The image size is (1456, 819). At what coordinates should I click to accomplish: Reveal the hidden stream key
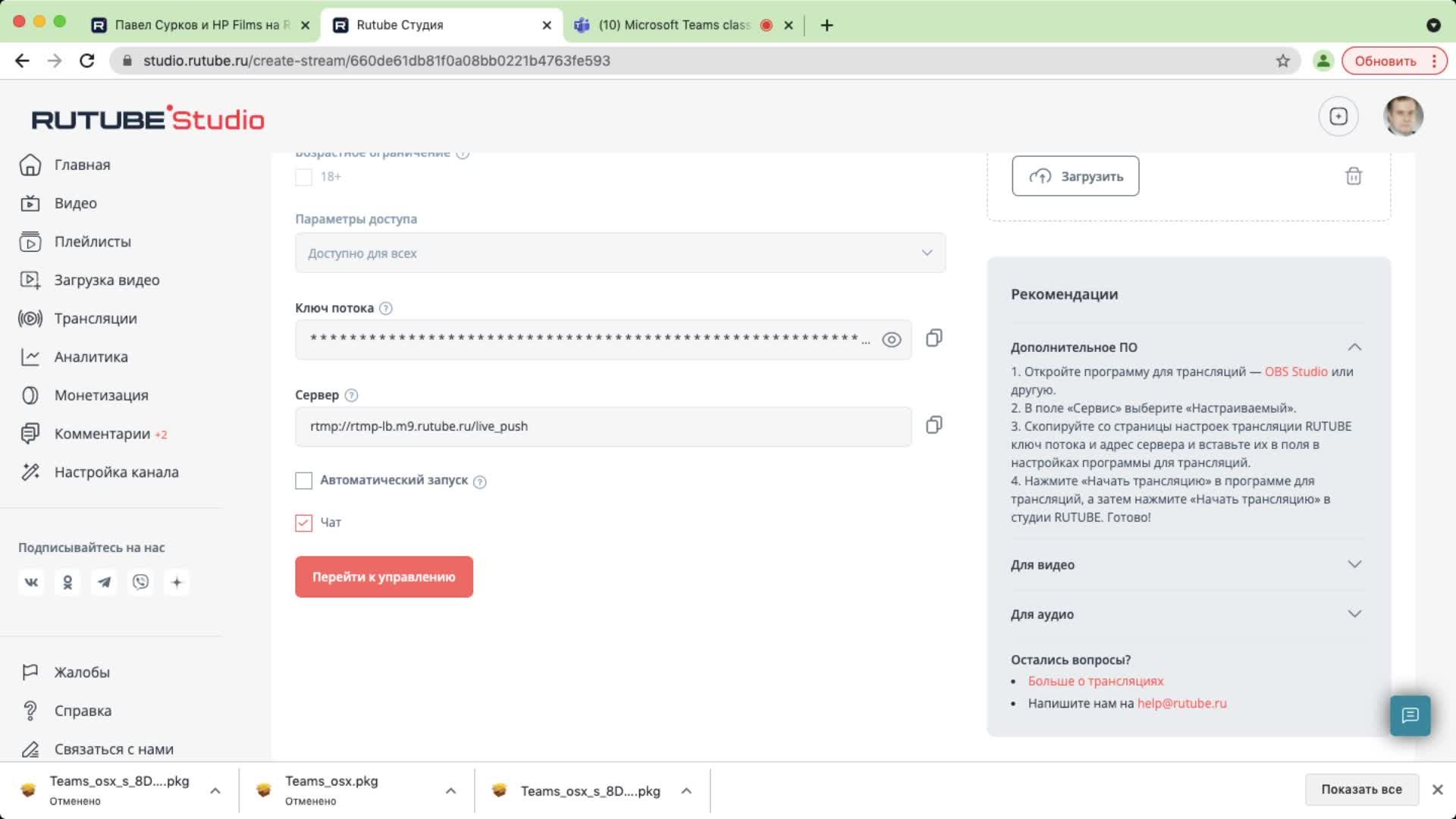(891, 340)
